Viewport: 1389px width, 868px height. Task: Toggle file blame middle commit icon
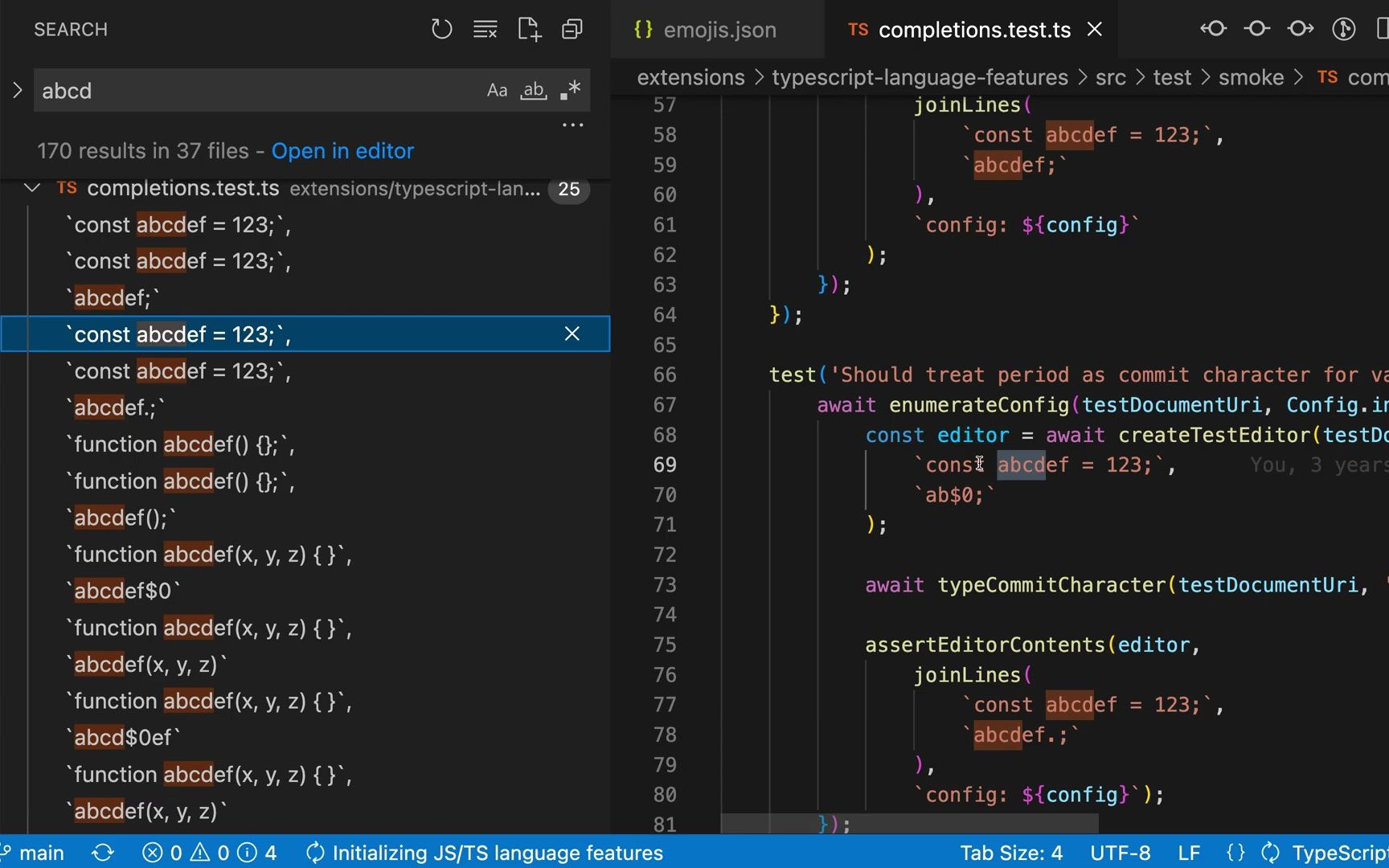tap(1256, 30)
